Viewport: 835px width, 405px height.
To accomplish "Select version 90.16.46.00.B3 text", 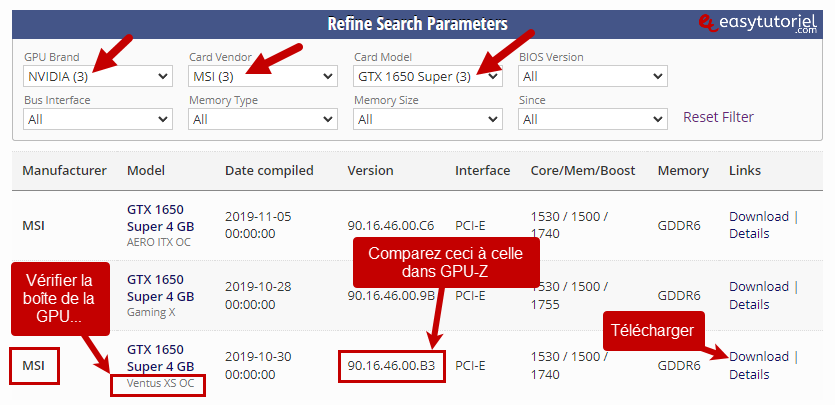I will tap(391, 366).
